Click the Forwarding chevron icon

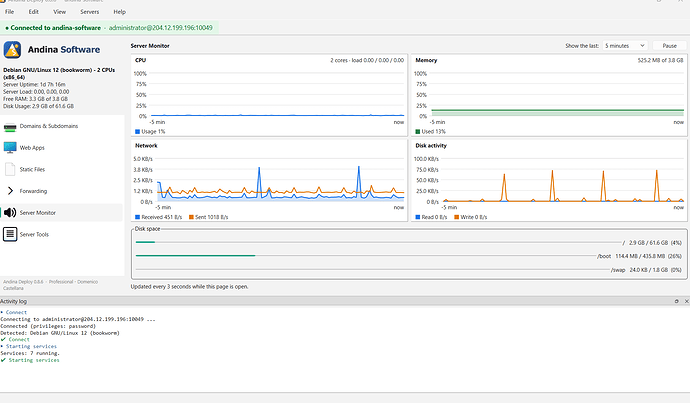pos(10,191)
